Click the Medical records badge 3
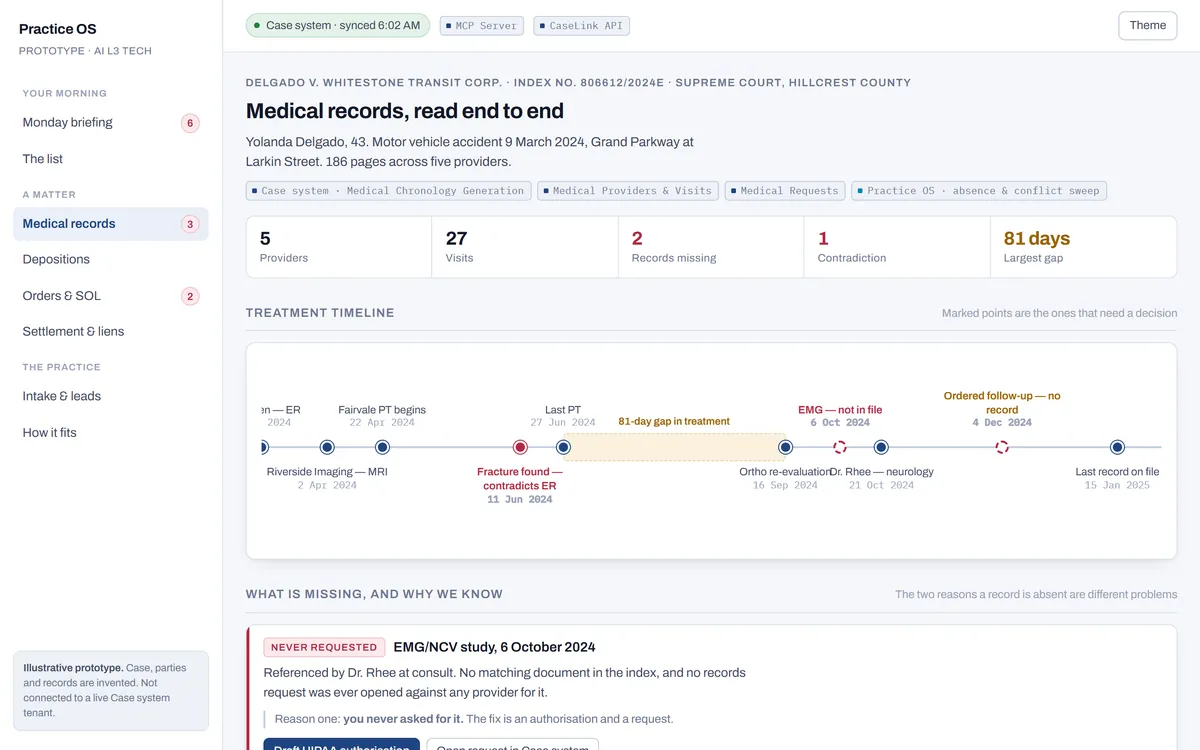 tap(190, 224)
